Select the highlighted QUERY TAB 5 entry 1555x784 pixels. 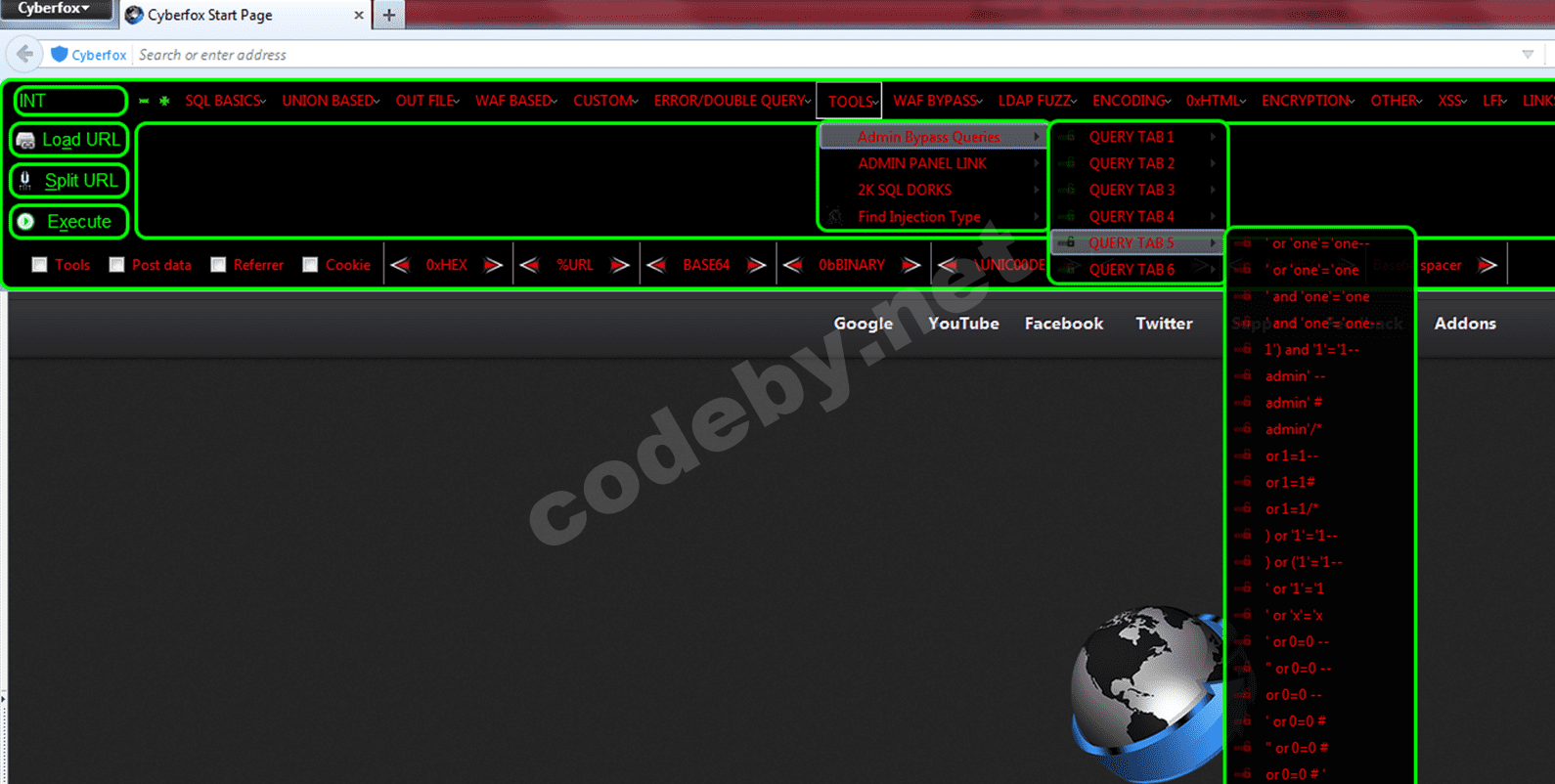[1137, 242]
